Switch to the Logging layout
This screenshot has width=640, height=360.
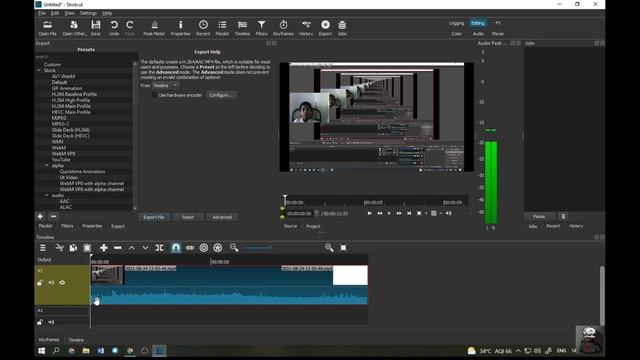tap(456, 23)
